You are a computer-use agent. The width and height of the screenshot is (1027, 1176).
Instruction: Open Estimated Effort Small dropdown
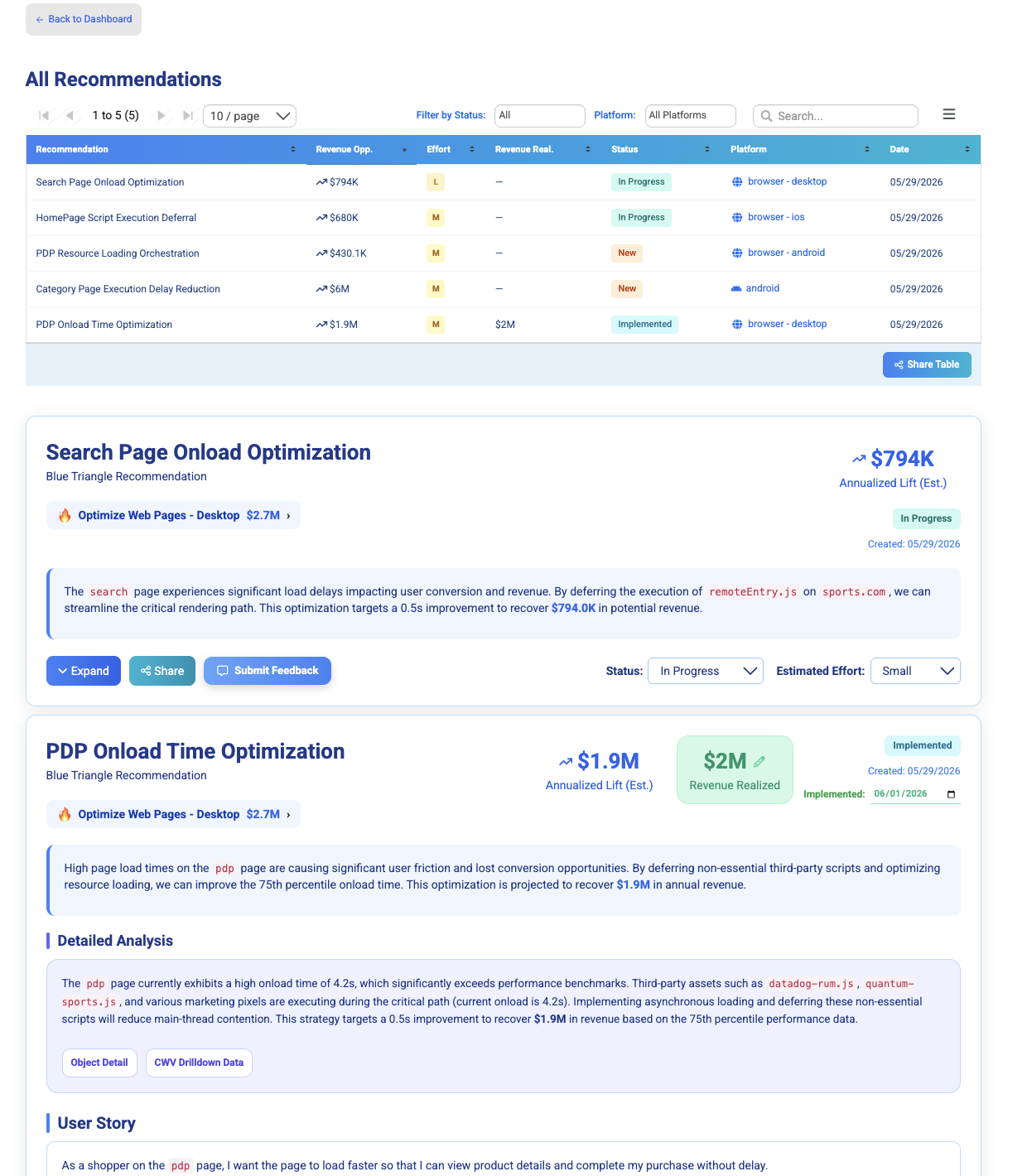pyautogui.click(x=915, y=671)
